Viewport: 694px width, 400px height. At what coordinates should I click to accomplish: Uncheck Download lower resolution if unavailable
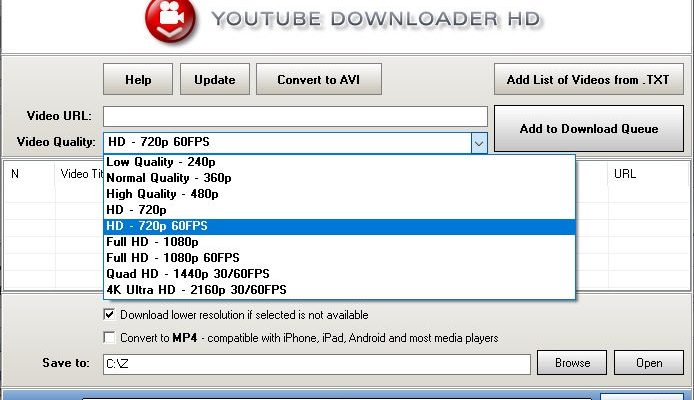click(109, 314)
